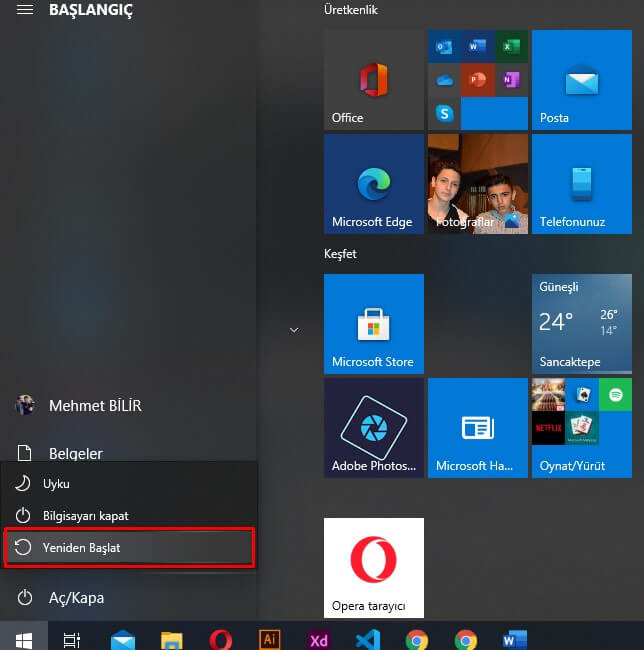Image resolution: width=644 pixels, height=650 pixels.
Task: Launch Word from the taskbar
Action: coord(514,640)
